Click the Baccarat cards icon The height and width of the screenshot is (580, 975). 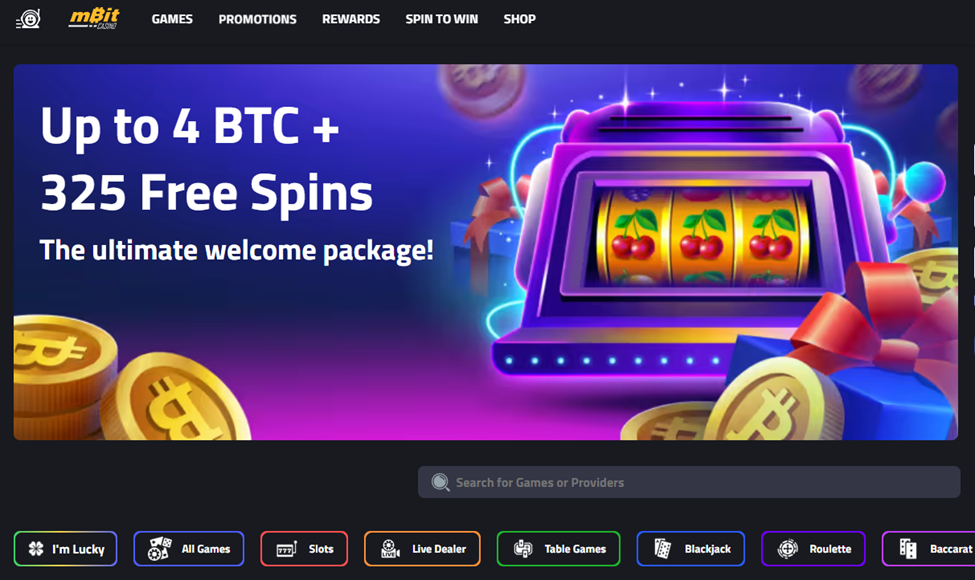point(908,548)
